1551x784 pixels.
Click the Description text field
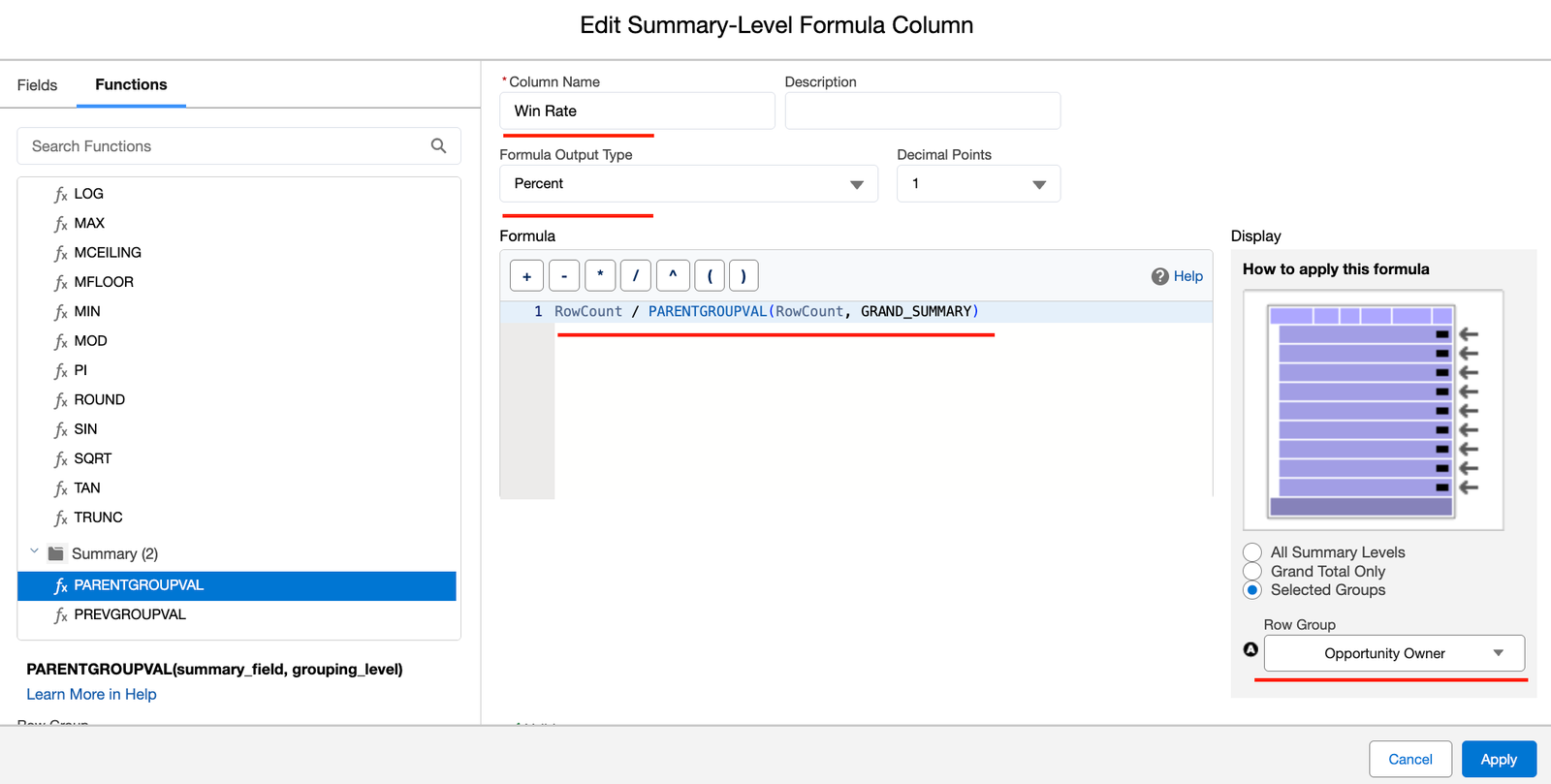click(x=922, y=110)
